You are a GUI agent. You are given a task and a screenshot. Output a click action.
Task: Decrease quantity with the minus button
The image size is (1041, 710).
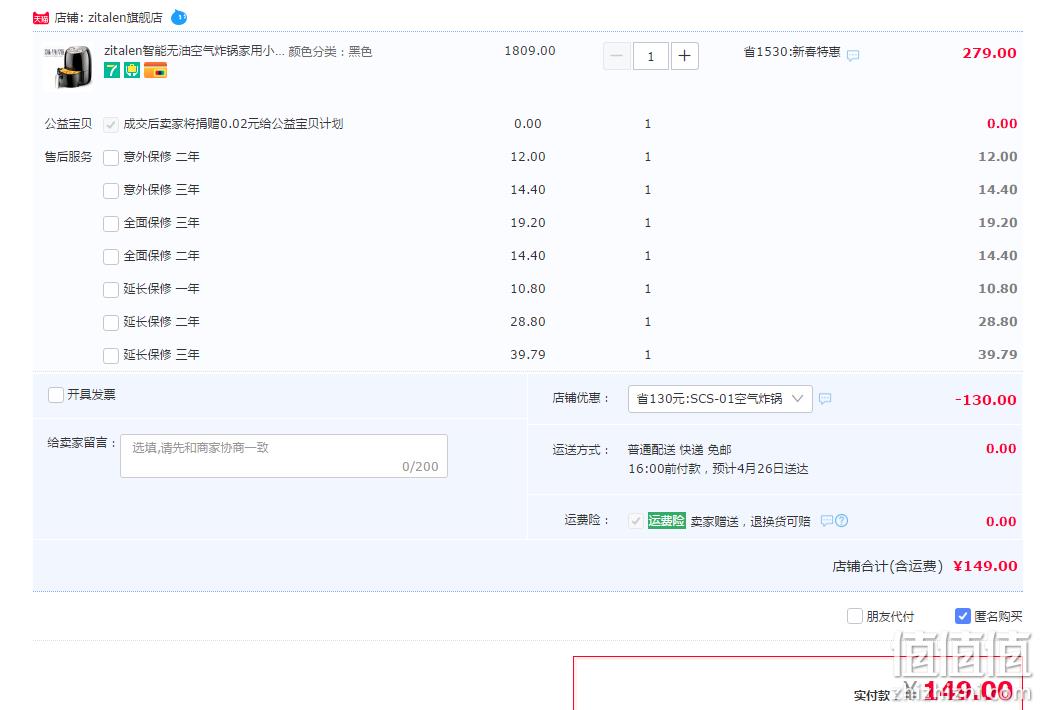tap(617, 56)
